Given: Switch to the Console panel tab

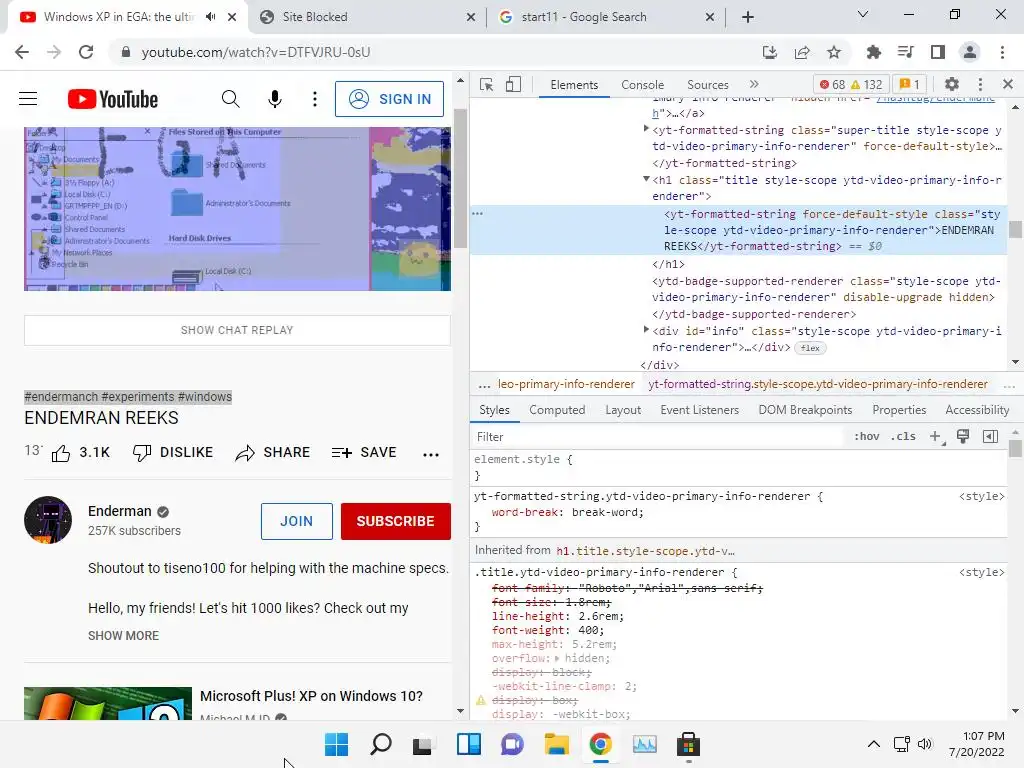Looking at the screenshot, I should (643, 85).
